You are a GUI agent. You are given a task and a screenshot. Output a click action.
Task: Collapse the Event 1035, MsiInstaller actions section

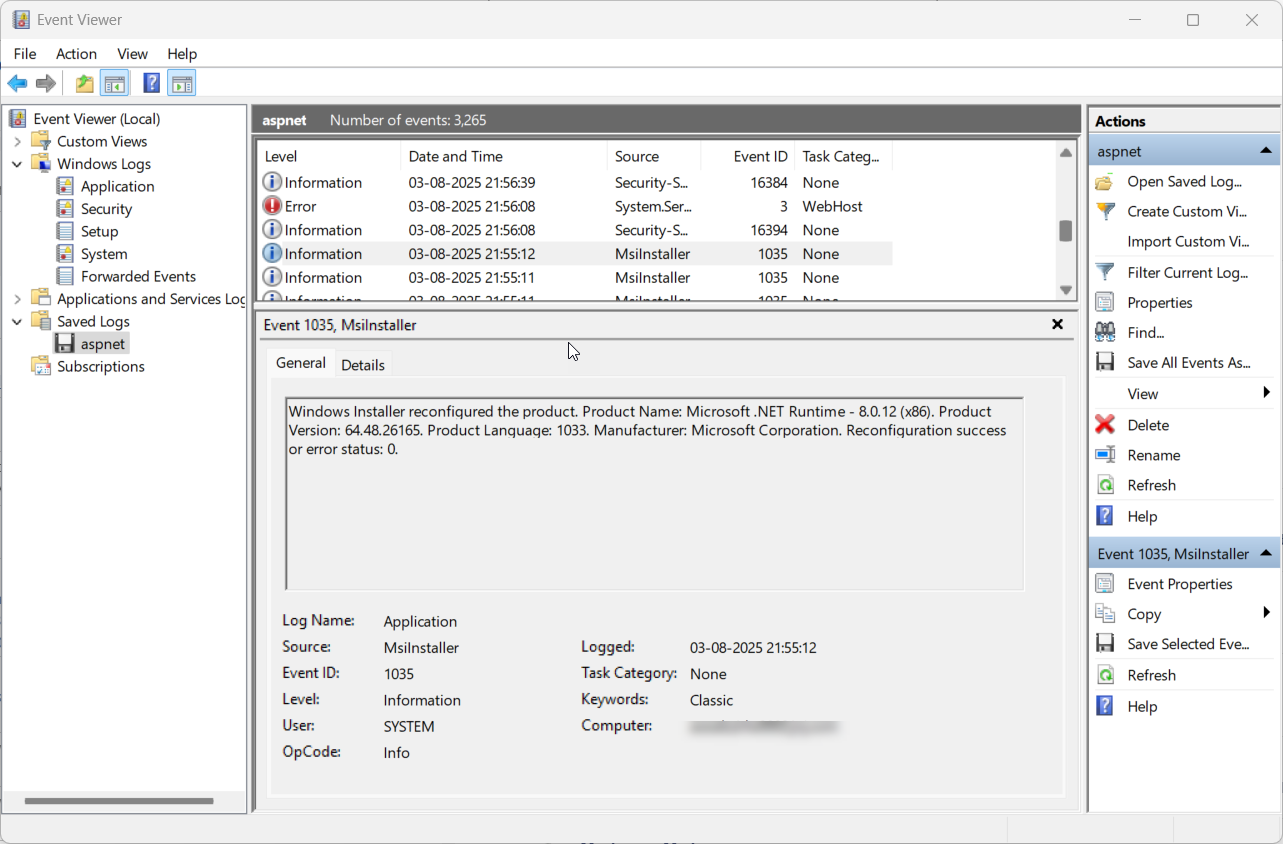click(x=1266, y=553)
